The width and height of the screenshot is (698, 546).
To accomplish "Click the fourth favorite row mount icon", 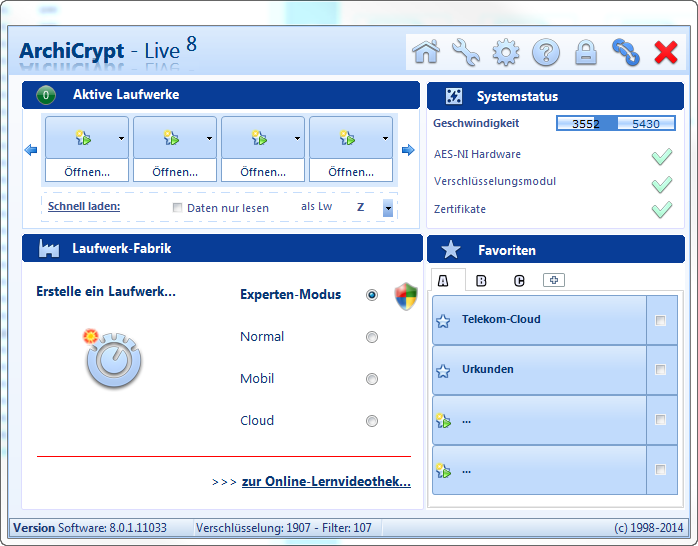I will pyautogui.click(x=443, y=470).
